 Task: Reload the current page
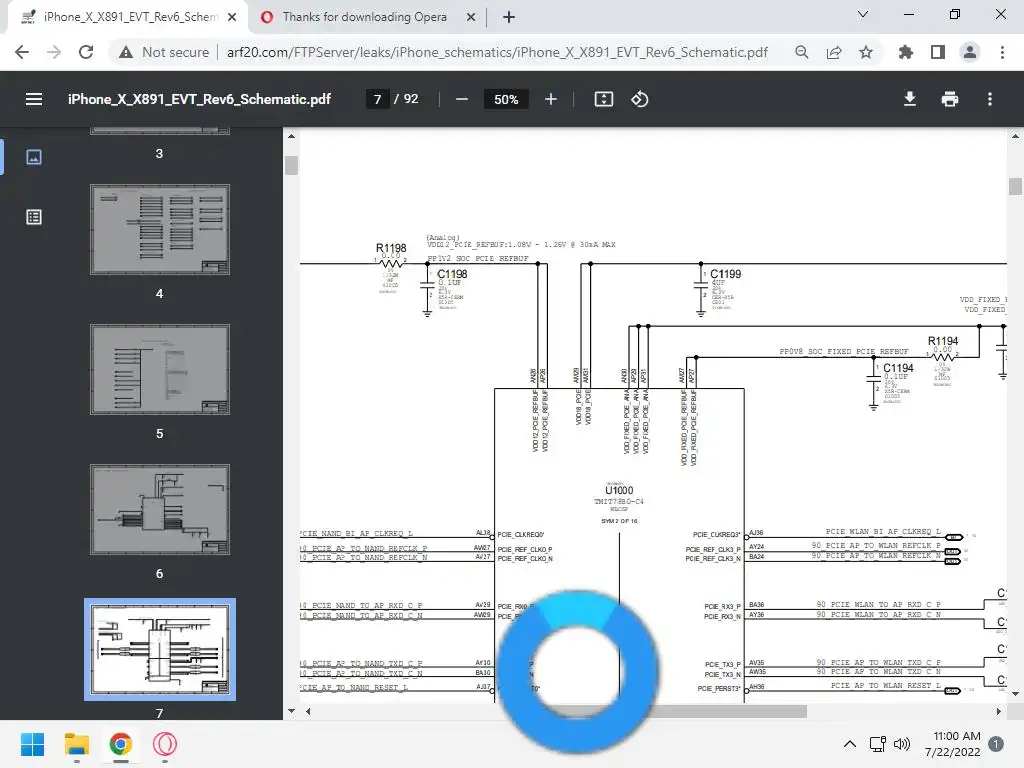[86, 52]
